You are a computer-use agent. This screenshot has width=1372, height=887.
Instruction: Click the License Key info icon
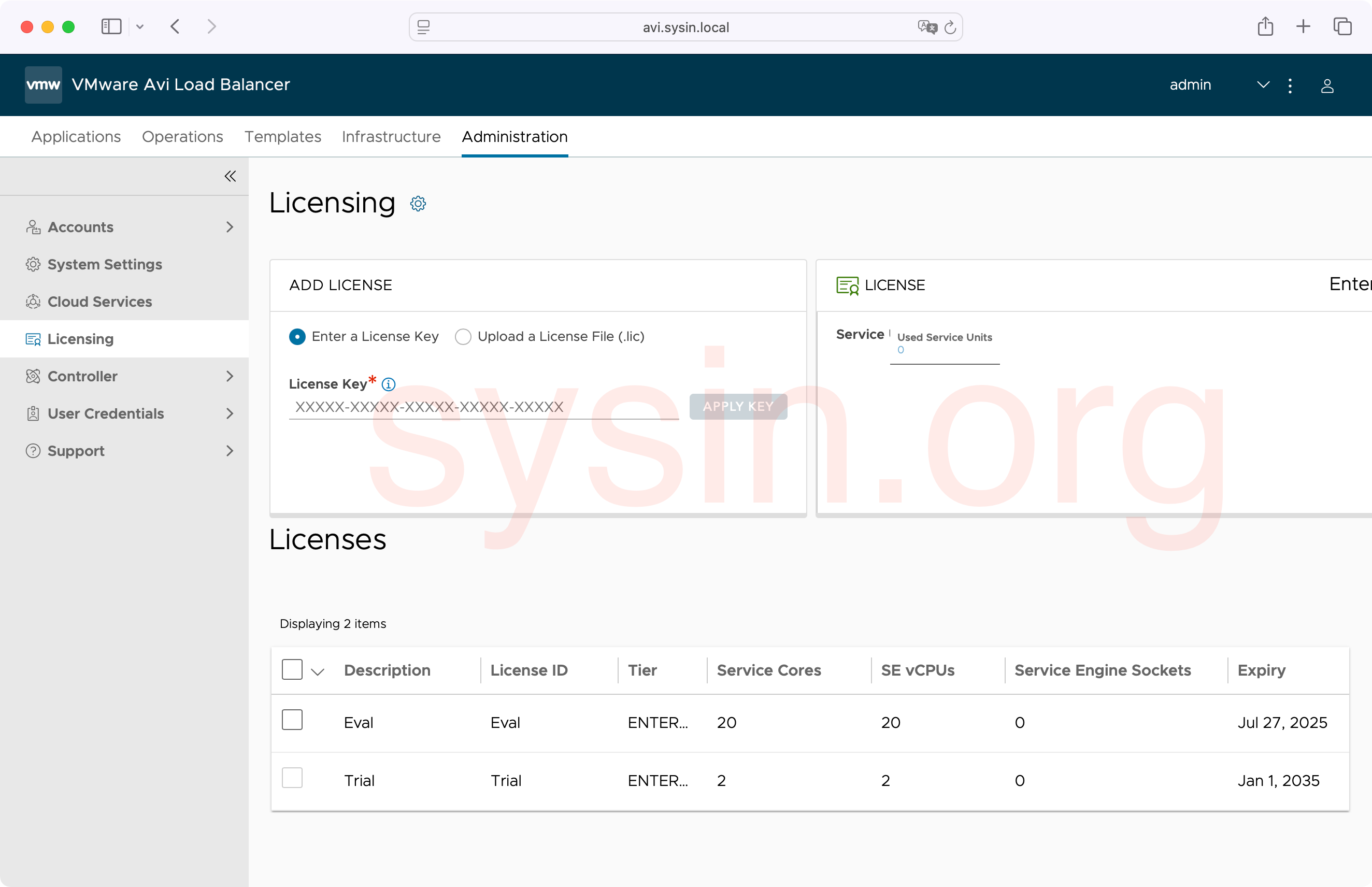pyautogui.click(x=389, y=384)
